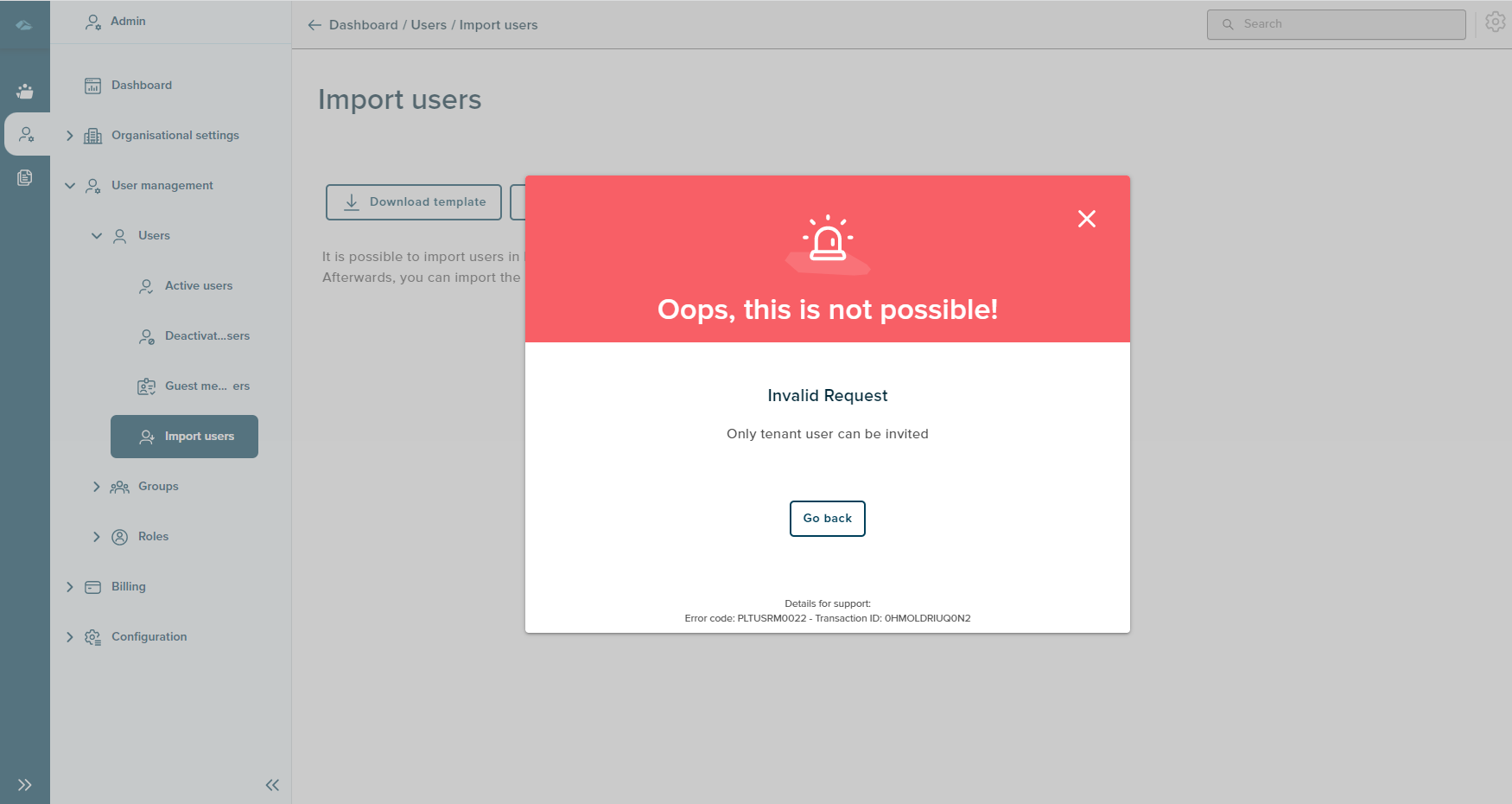This screenshot has width=1512, height=804.
Task: Expand the Groups section
Action: pyautogui.click(x=97, y=487)
